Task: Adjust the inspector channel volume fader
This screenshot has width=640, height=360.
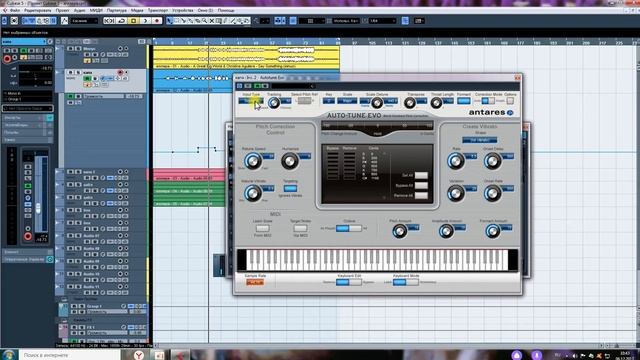Action: point(38,208)
